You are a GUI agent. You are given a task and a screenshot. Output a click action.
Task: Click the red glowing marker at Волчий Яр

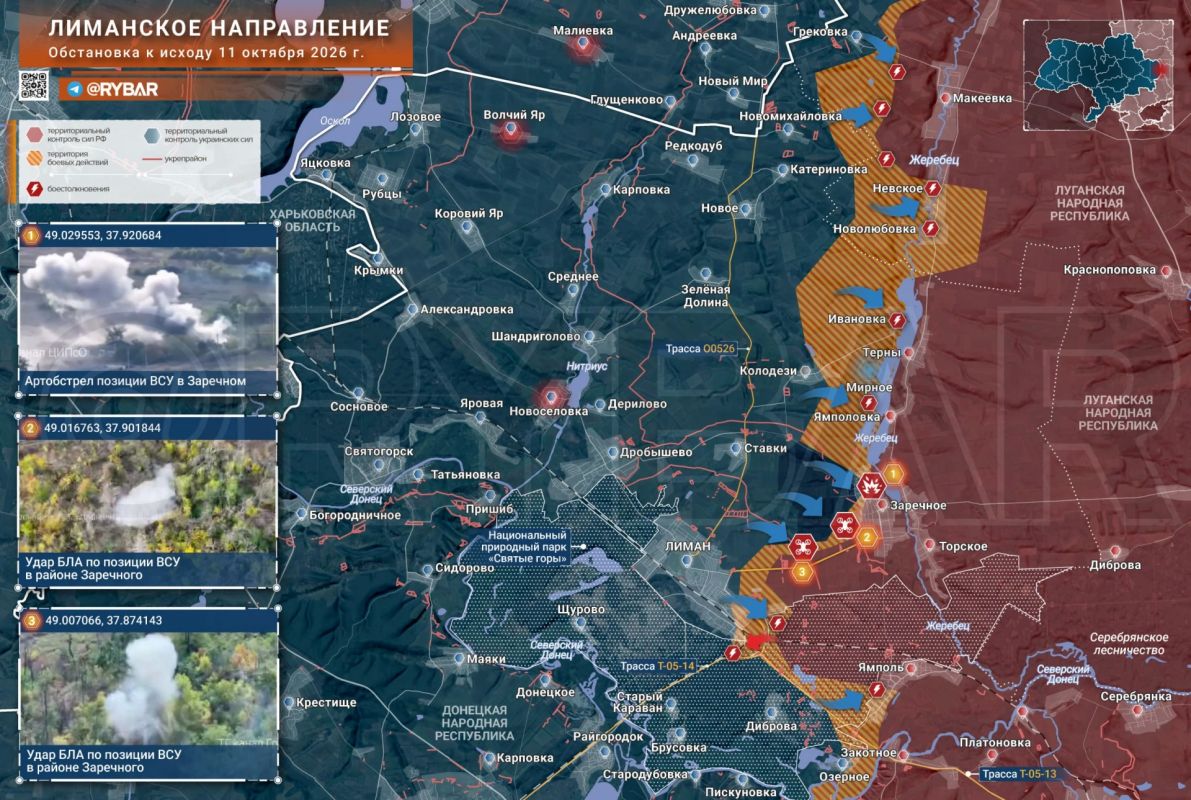coord(511,133)
